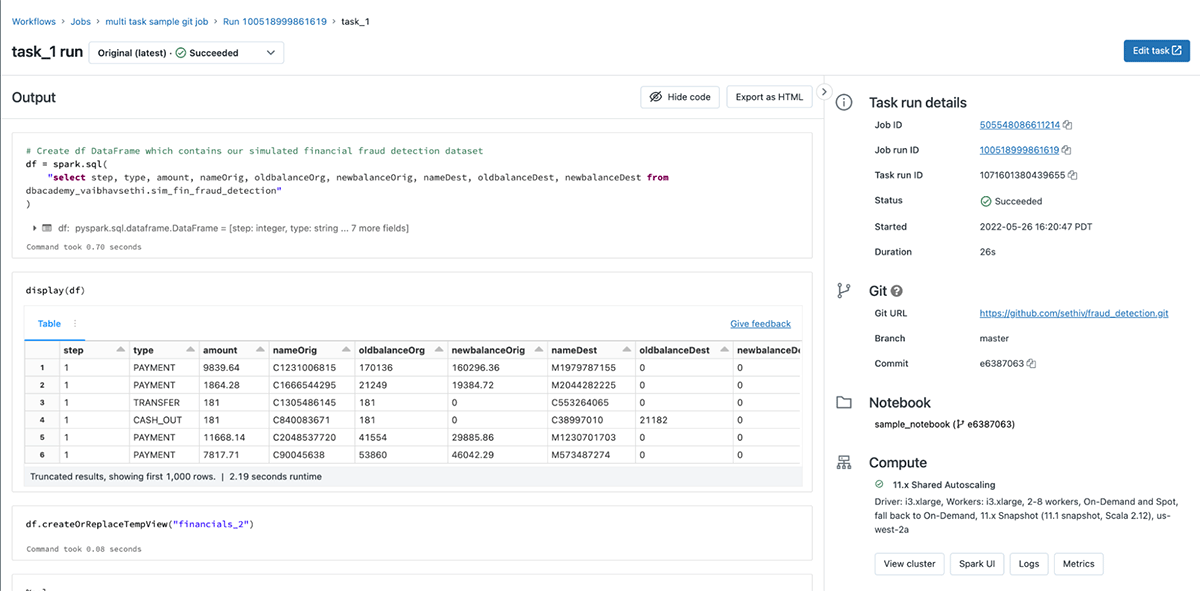This screenshot has width=1200, height=591.
Task: Click the Give feedback link
Action: point(760,324)
